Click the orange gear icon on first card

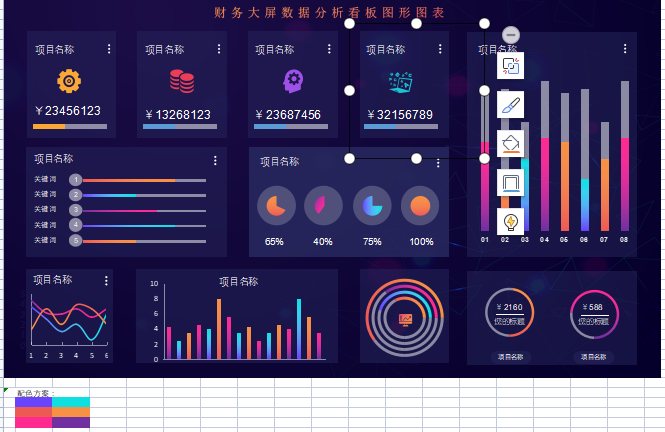point(69,81)
